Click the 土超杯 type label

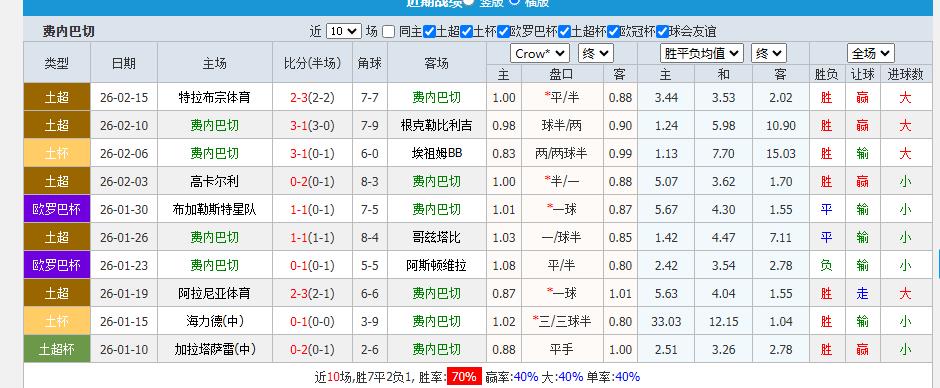[x=56, y=349]
